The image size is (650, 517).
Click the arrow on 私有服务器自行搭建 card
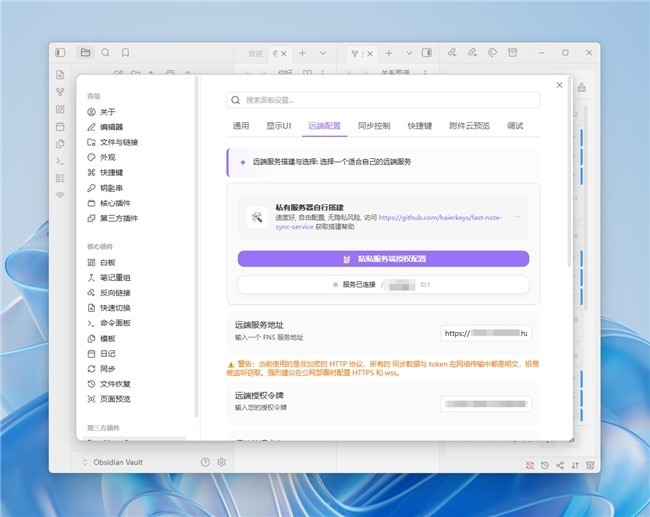click(517, 216)
